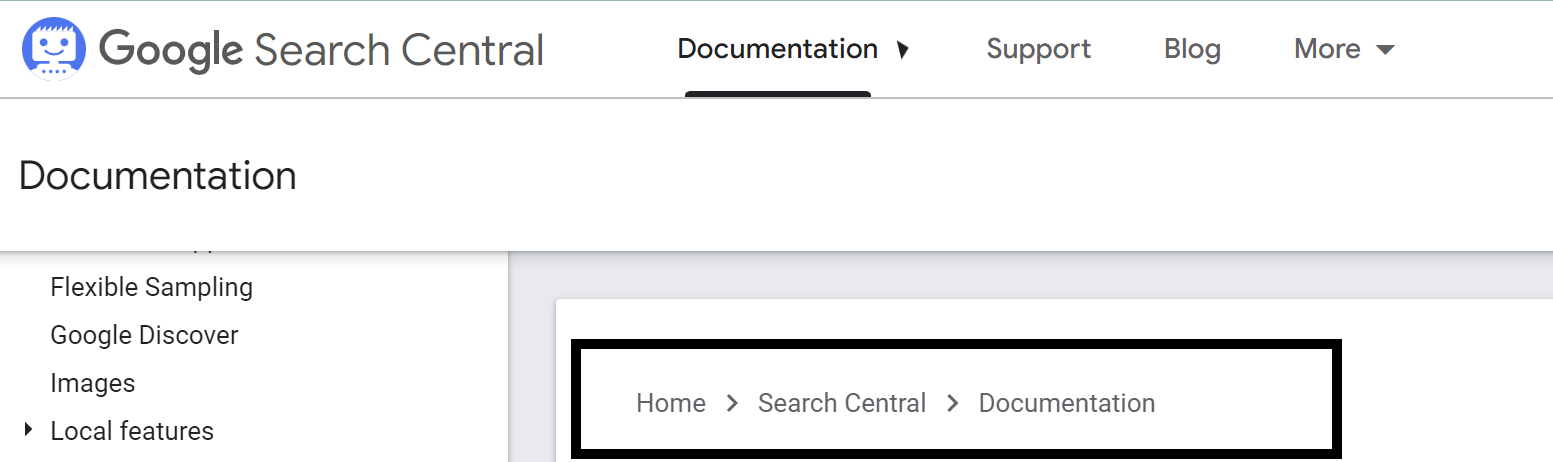Open the More menu
The image size is (1553, 462).
pyautogui.click(x=1344, y=49)
